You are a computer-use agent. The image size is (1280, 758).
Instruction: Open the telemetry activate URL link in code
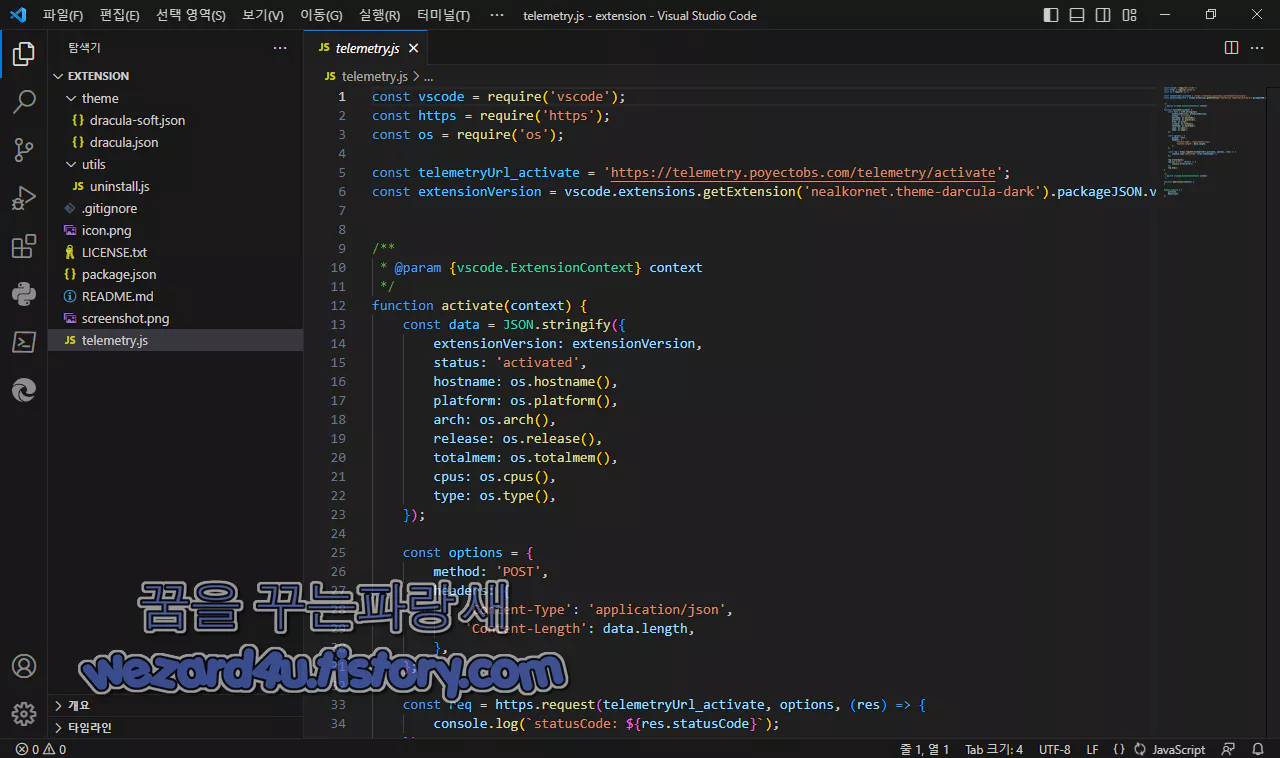coord(803,172)
